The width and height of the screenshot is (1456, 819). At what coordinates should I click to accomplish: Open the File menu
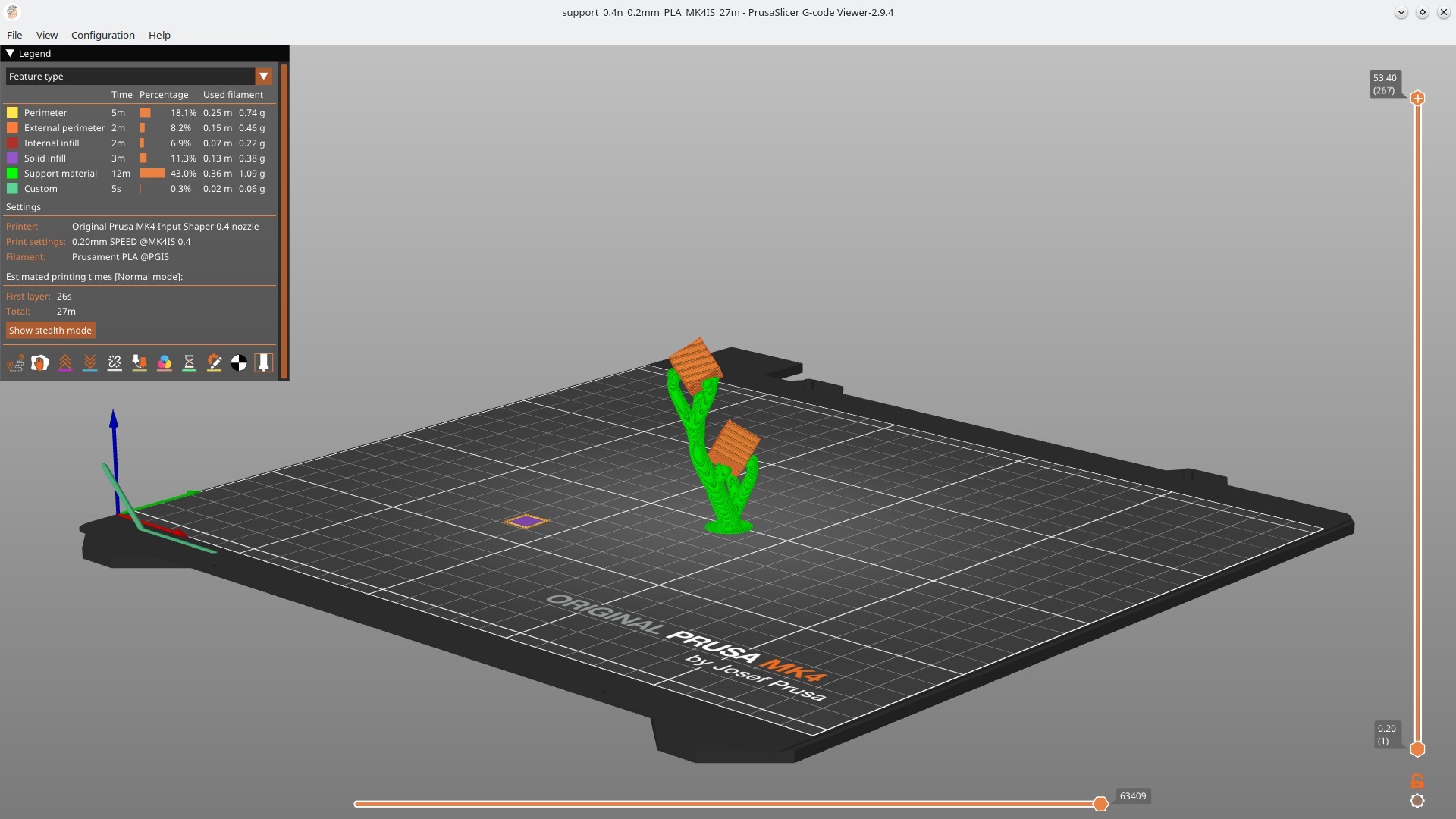pyautogui.click(x=14, y=35)
